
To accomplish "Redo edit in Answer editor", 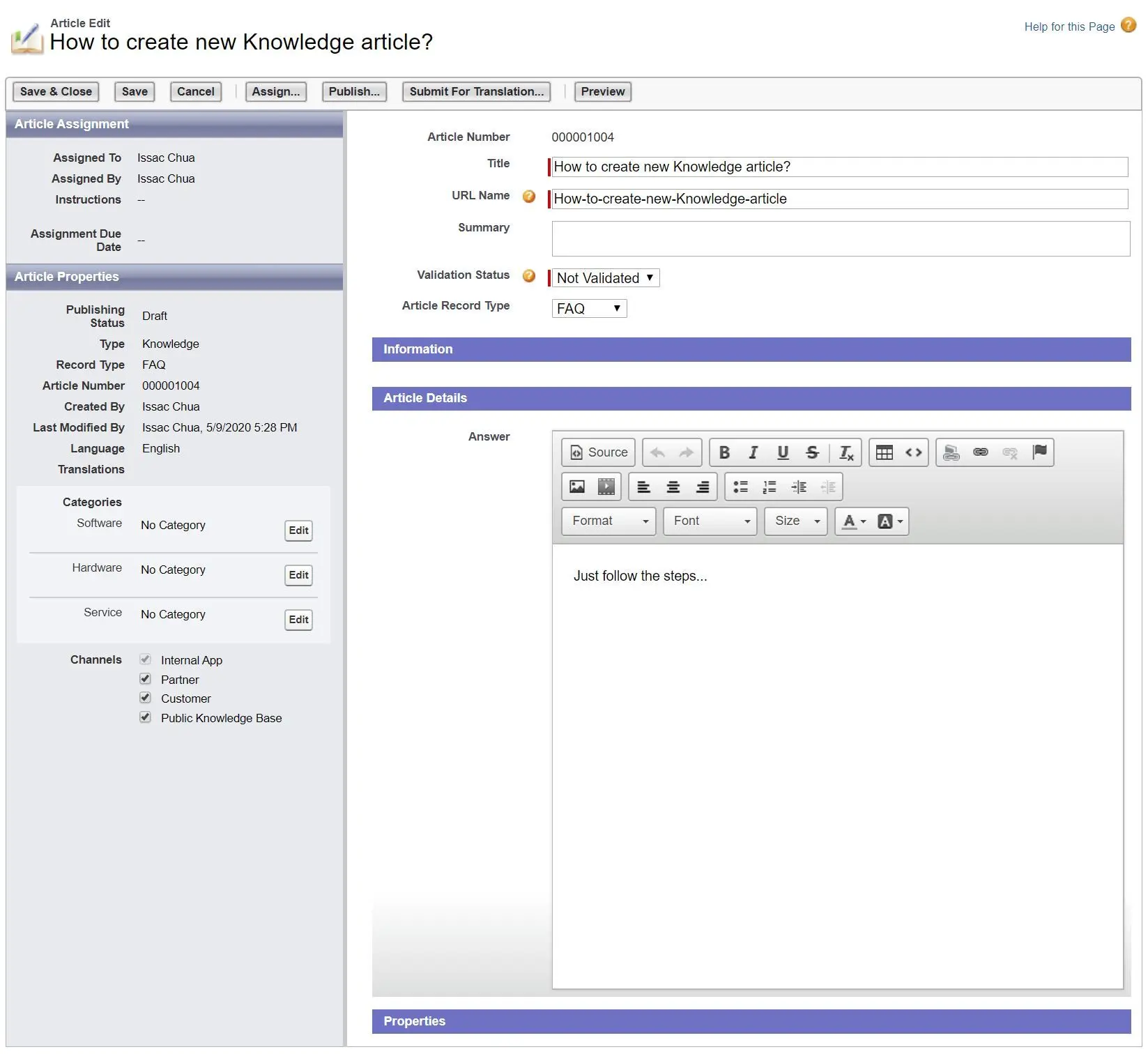I will pyautogui.click(x=687, y=452).
